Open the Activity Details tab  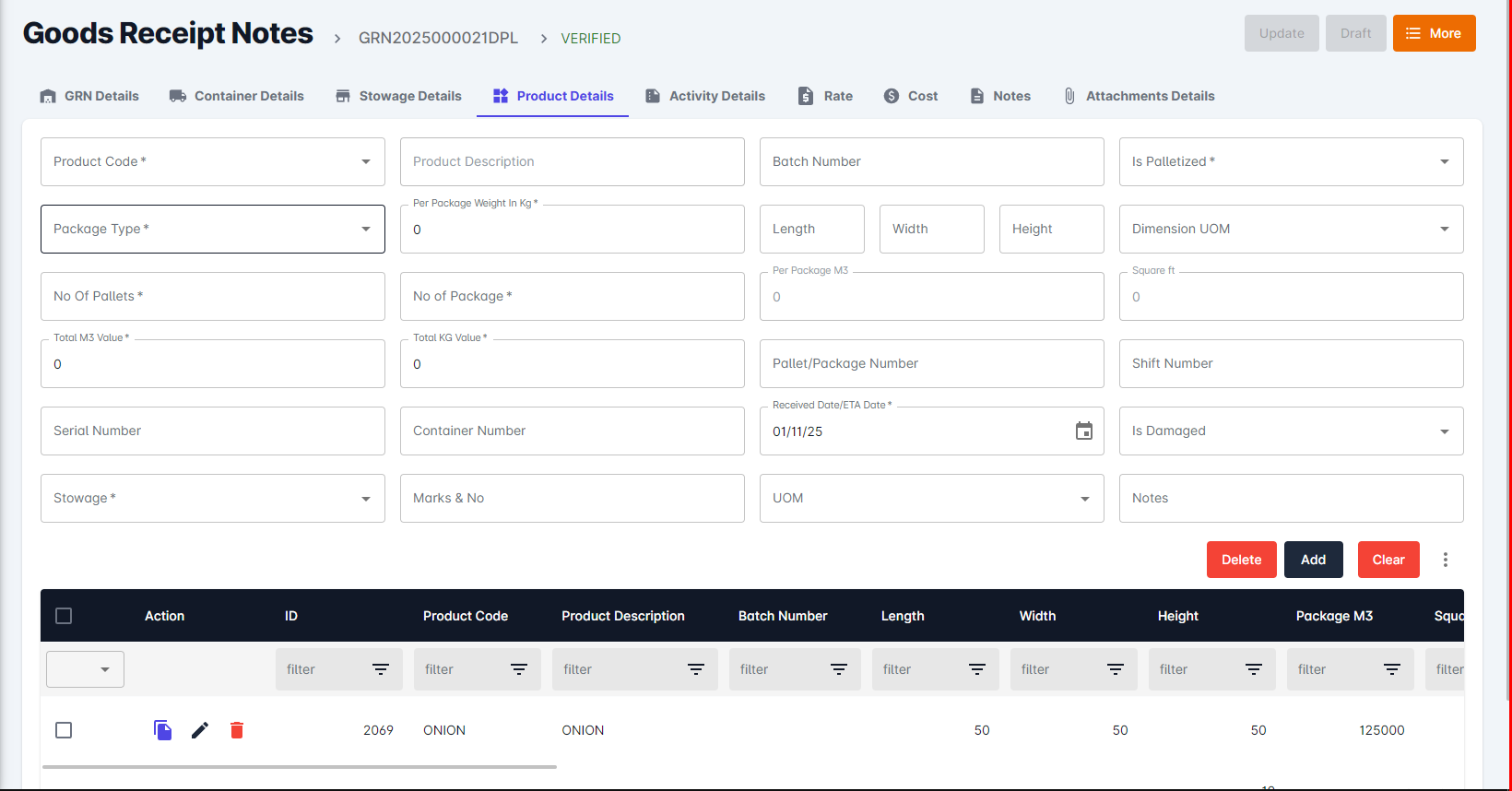click(x=705, y=96)
